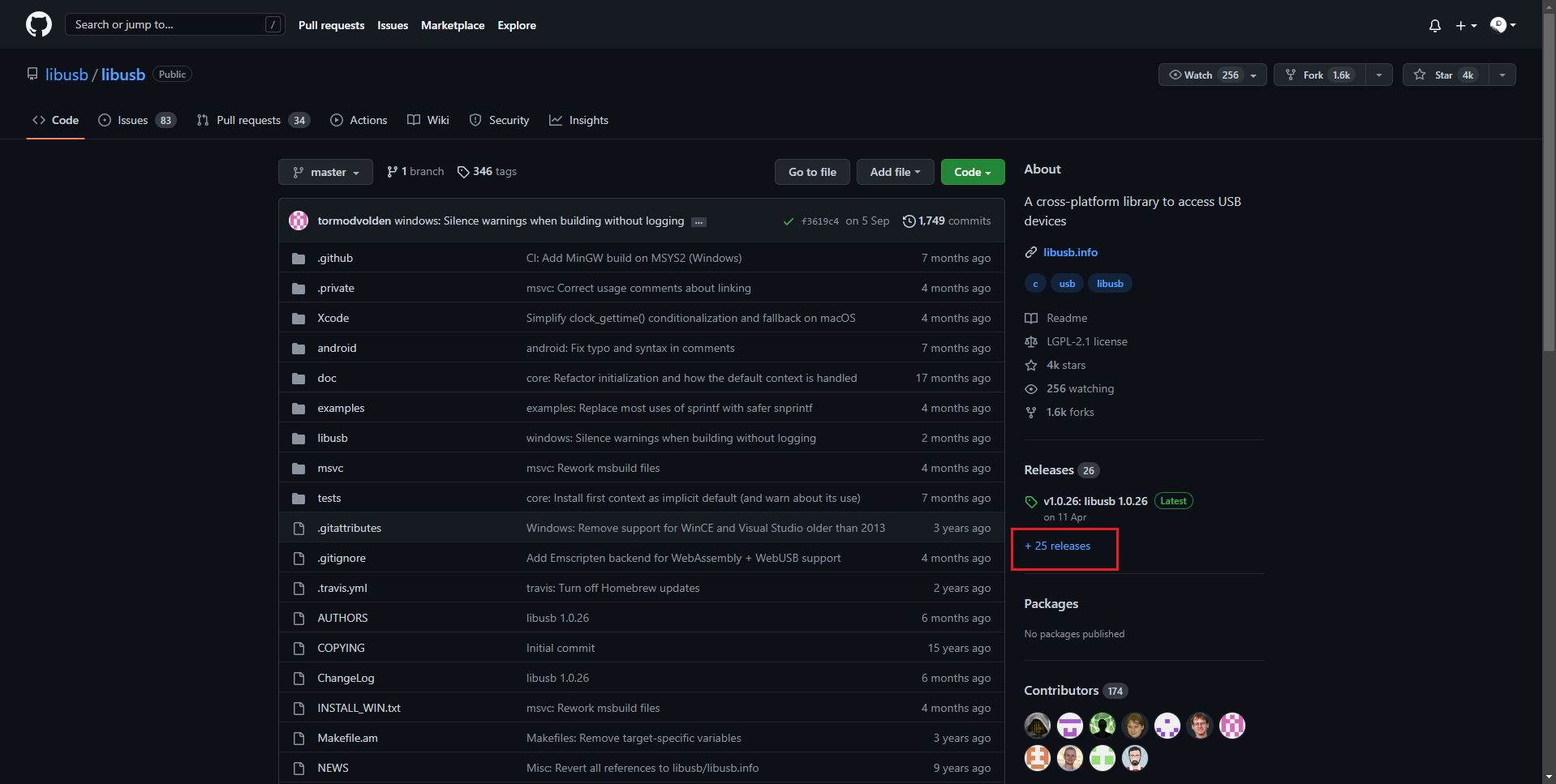
Task: Switch to the Wiki tab
Action: 428,120
